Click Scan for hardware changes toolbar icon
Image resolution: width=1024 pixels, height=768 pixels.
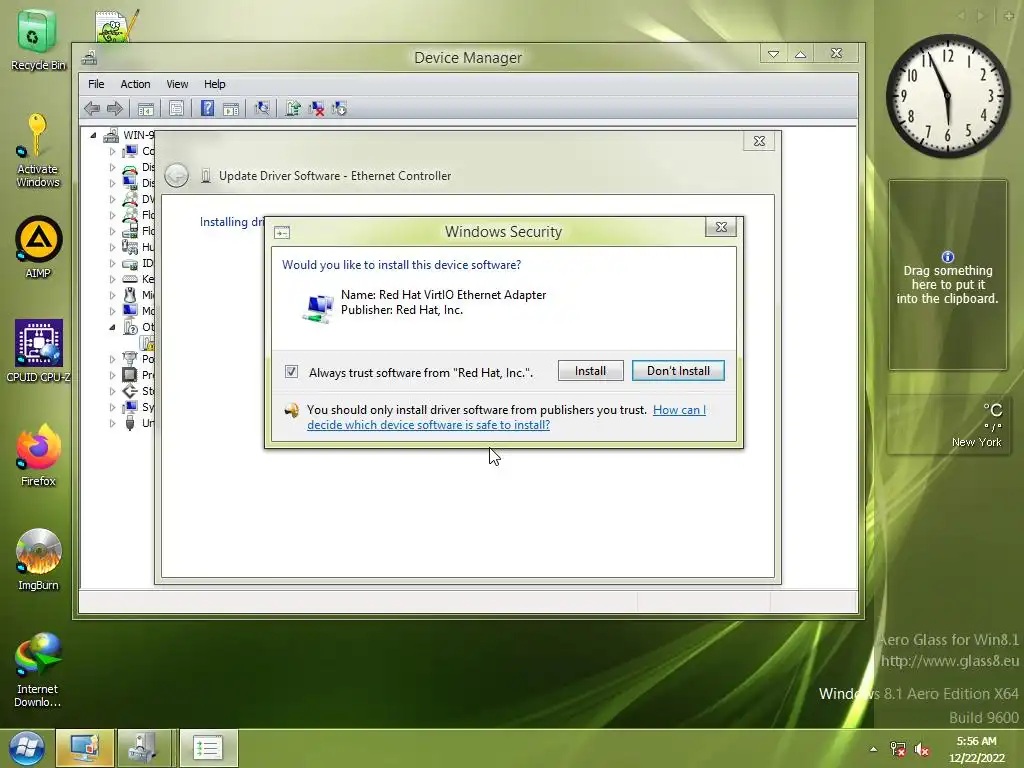point(262,108)
